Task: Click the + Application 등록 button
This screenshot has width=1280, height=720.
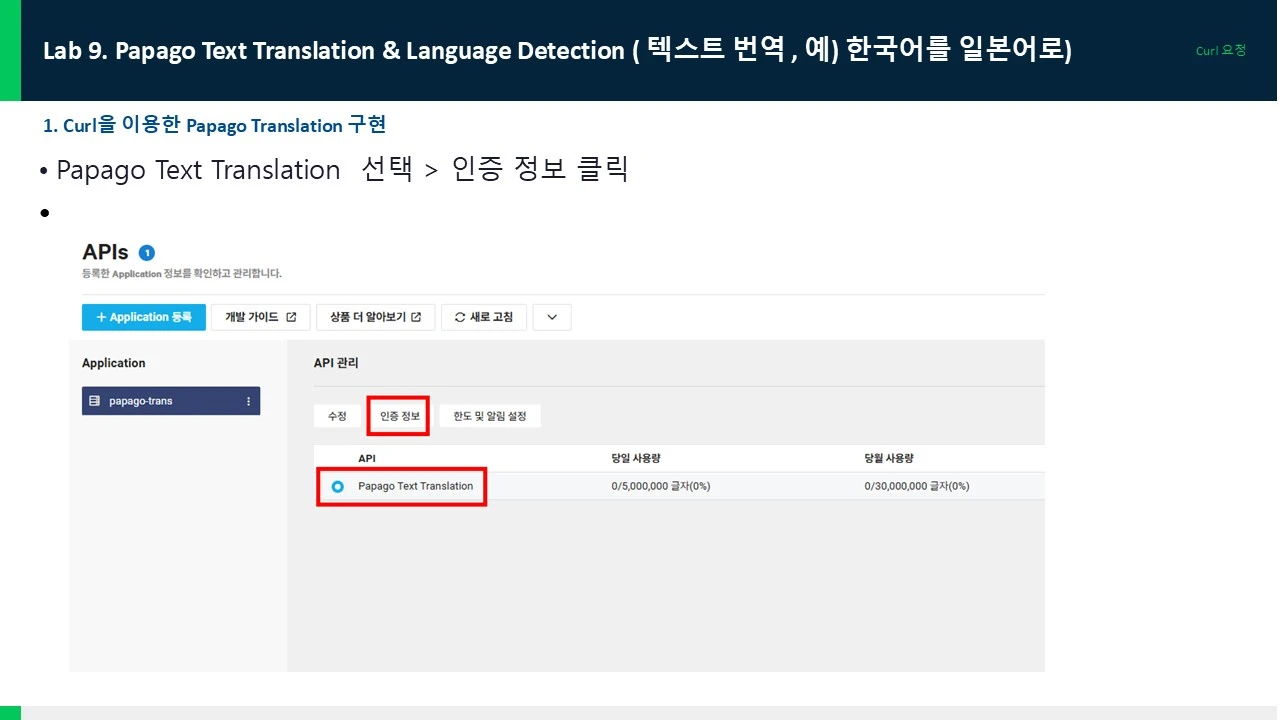Action: coord(144,317)
